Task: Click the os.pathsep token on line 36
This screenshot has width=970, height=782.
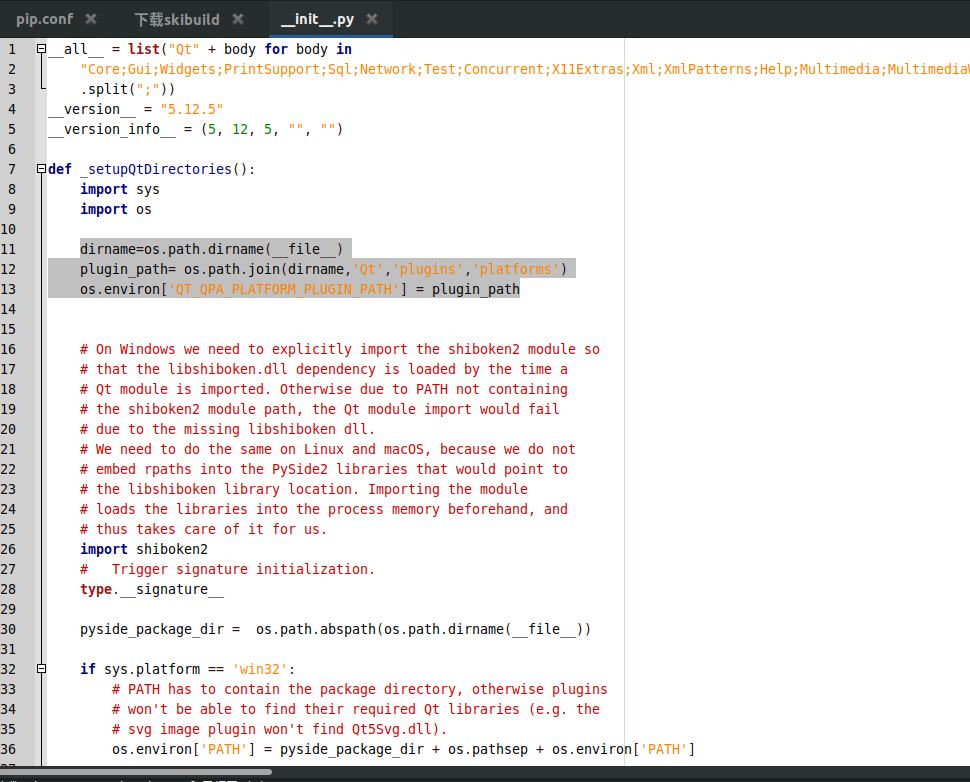Action: (488, 749)
